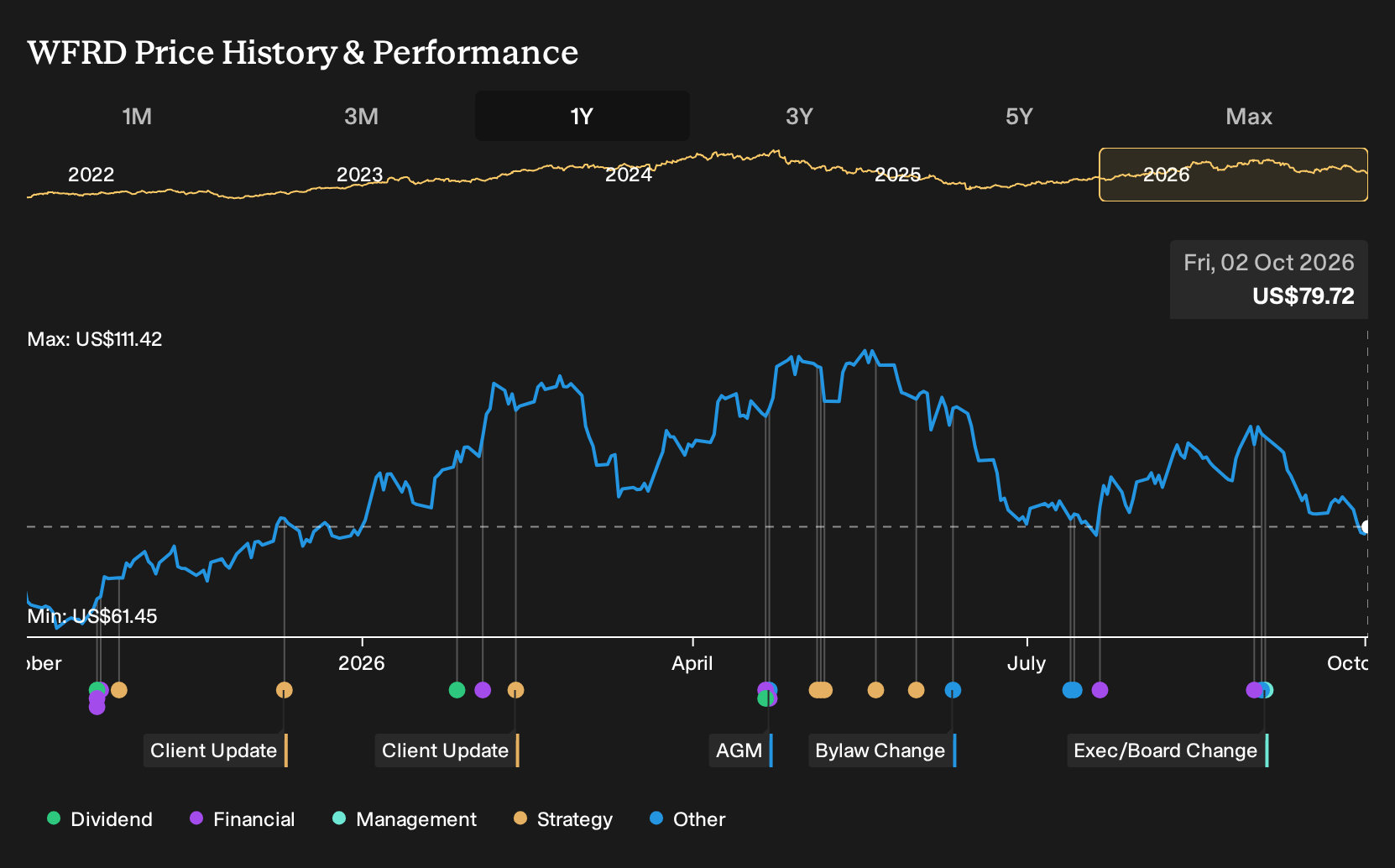The width and height of the screenshot is (1395, 868).
Task: Toggle the Management legend filter
Action: [405, 819]
